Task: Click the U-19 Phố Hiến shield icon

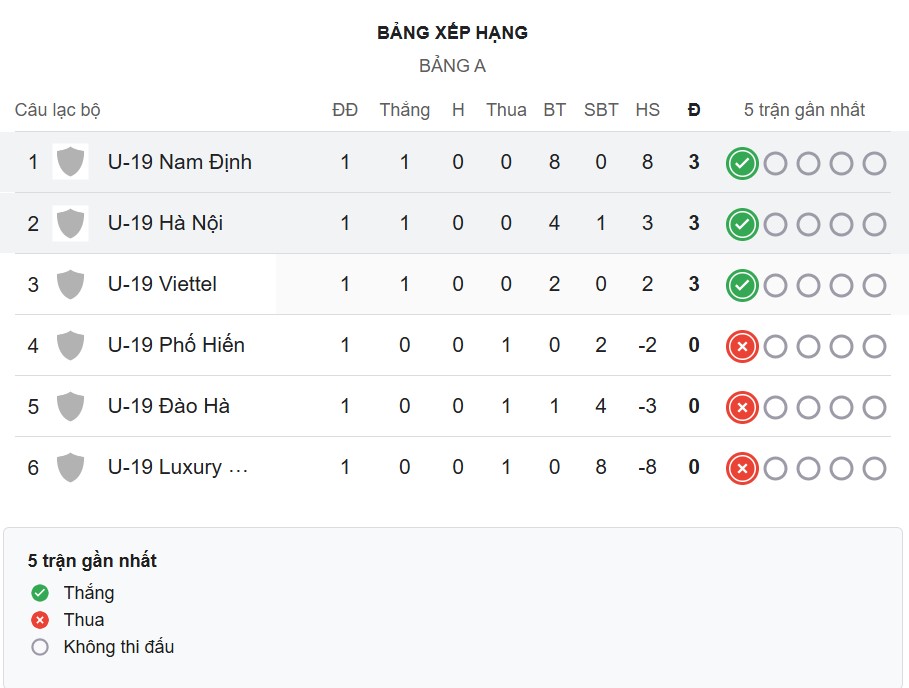Action: 70,345
